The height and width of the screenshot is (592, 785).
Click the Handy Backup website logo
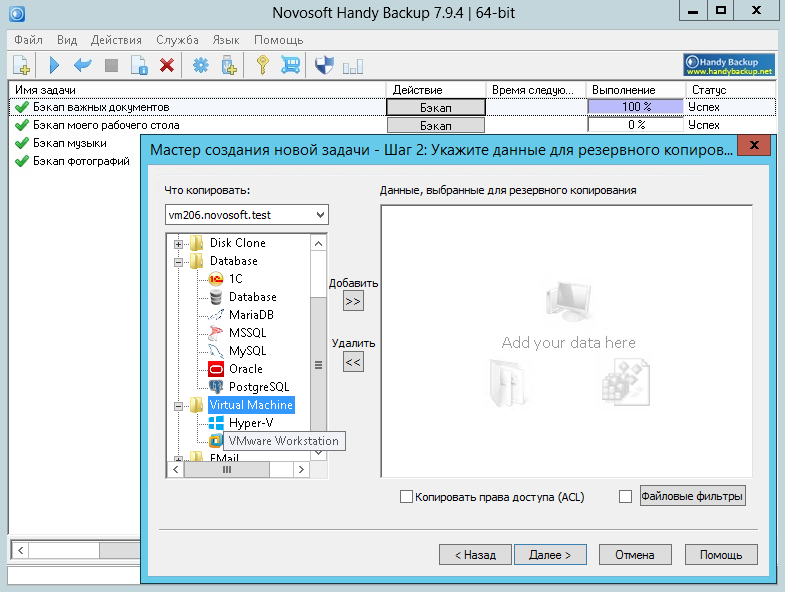pos(729,65)
